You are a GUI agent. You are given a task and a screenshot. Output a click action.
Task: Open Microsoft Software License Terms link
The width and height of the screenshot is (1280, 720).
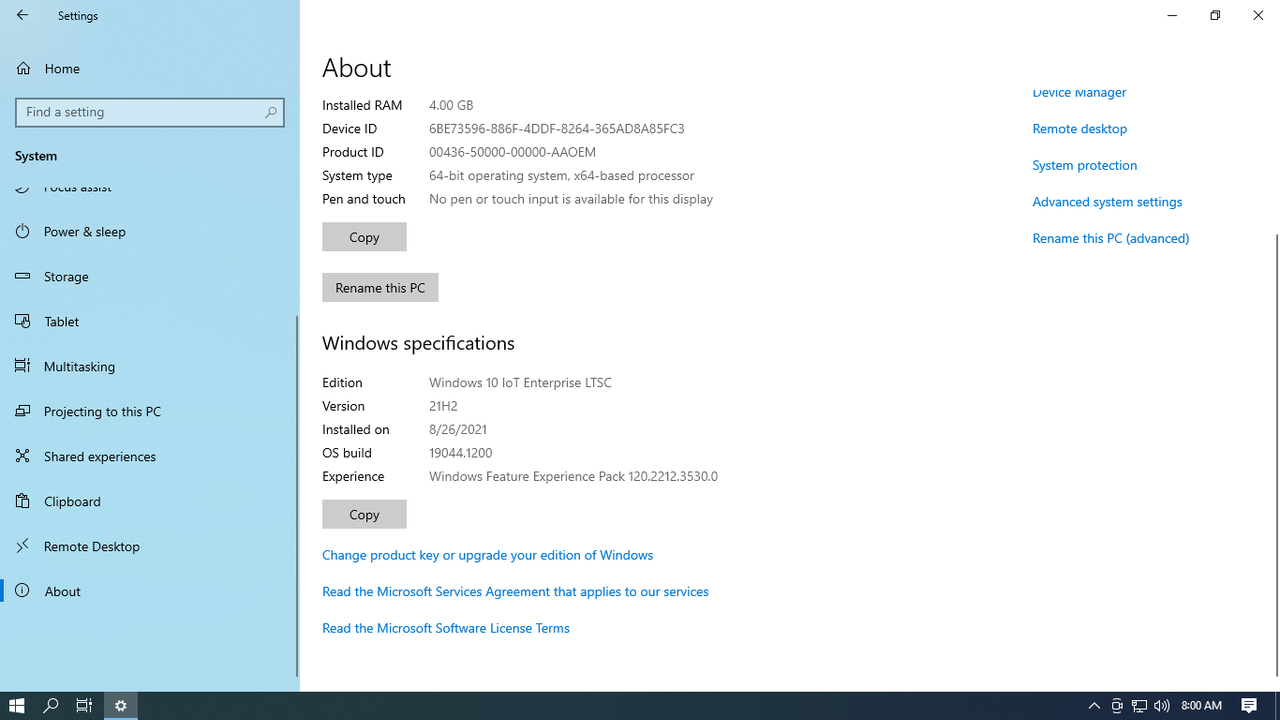(446, 628)
